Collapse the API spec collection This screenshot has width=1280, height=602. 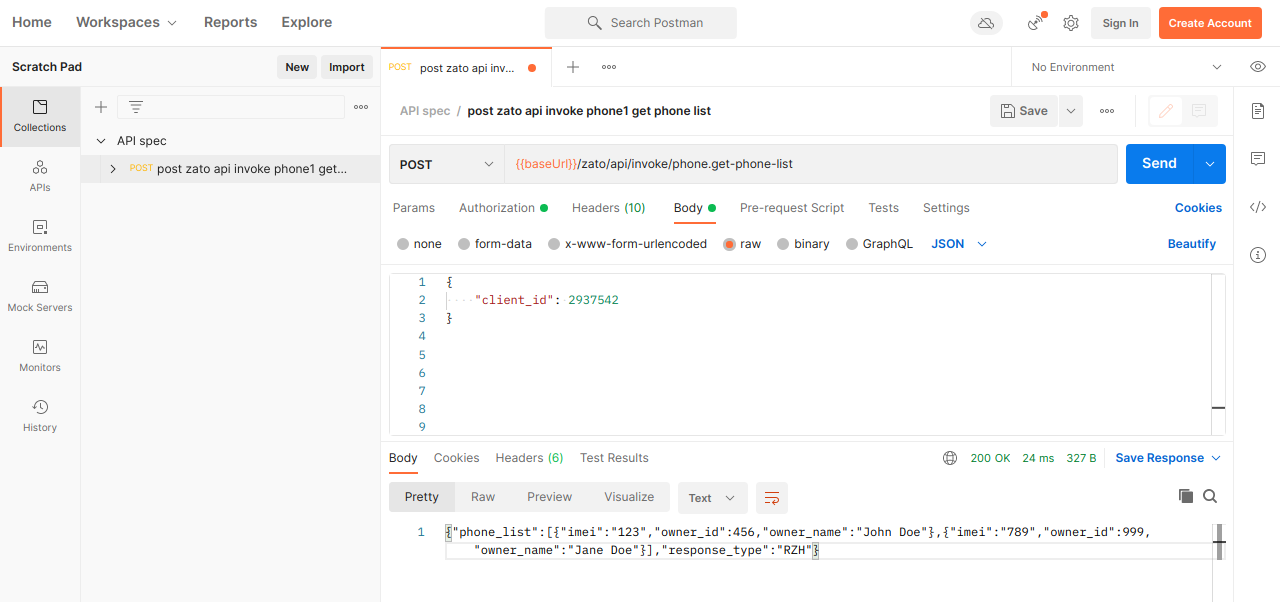point(101,141)
